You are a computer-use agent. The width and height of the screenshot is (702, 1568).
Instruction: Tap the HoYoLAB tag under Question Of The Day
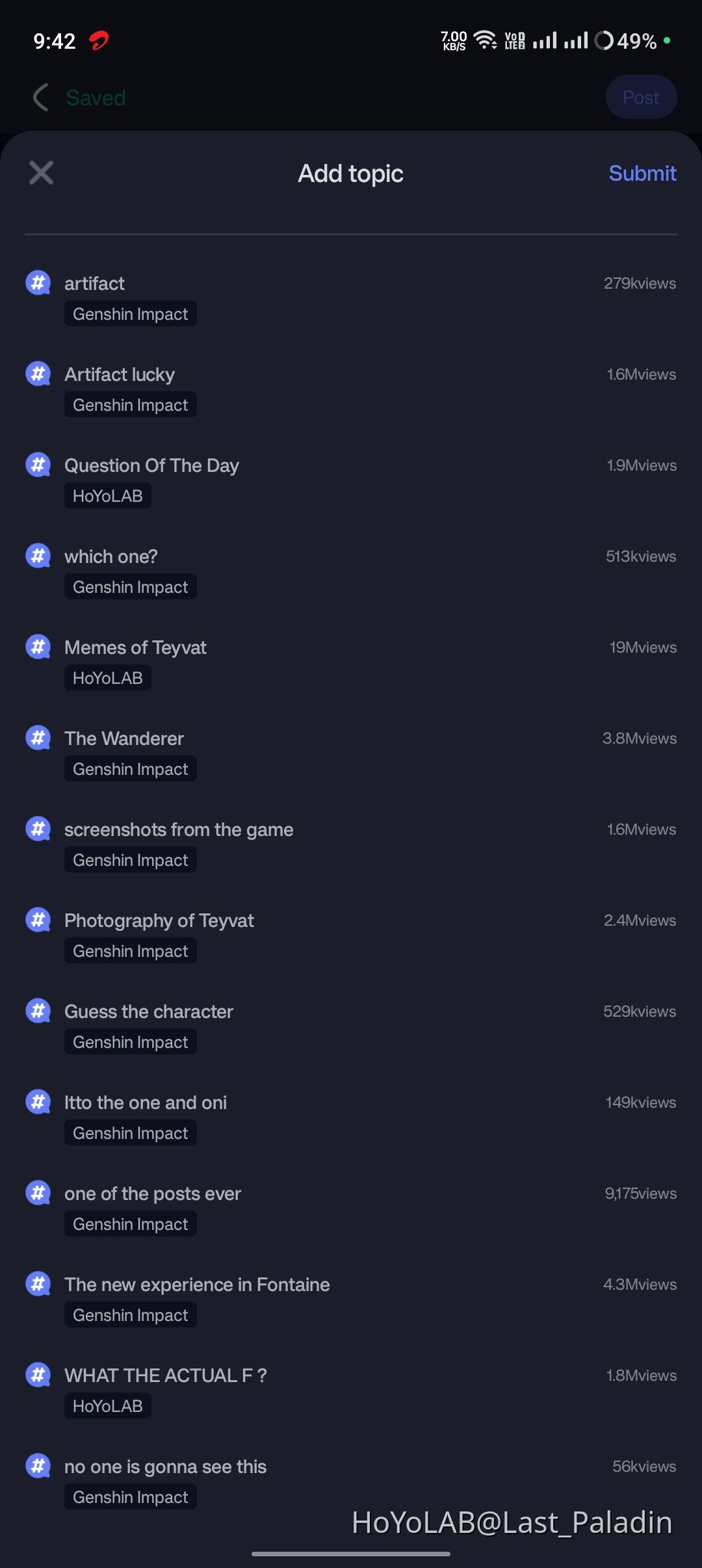point(107,495)
